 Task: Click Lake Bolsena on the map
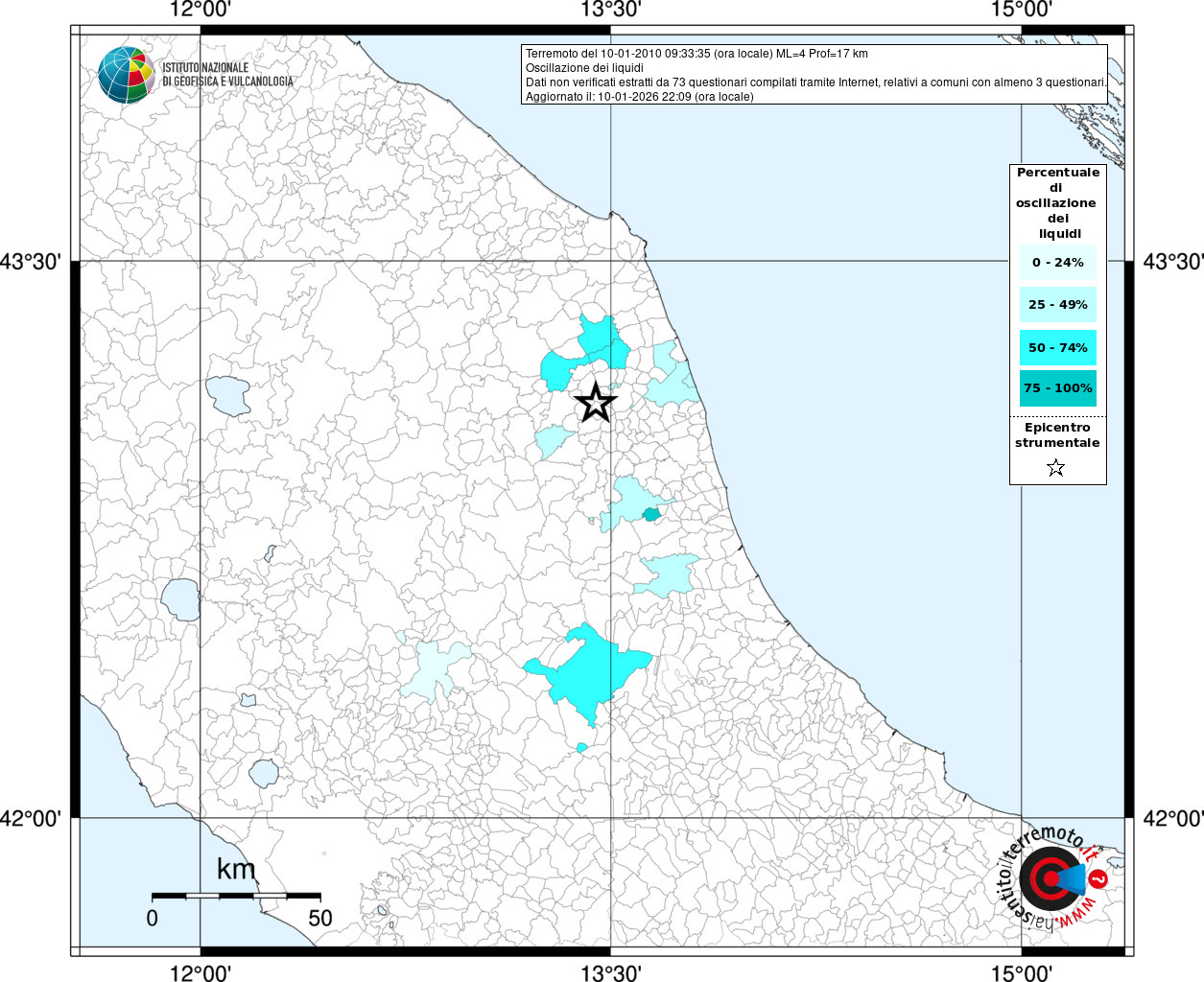point(180,599)
